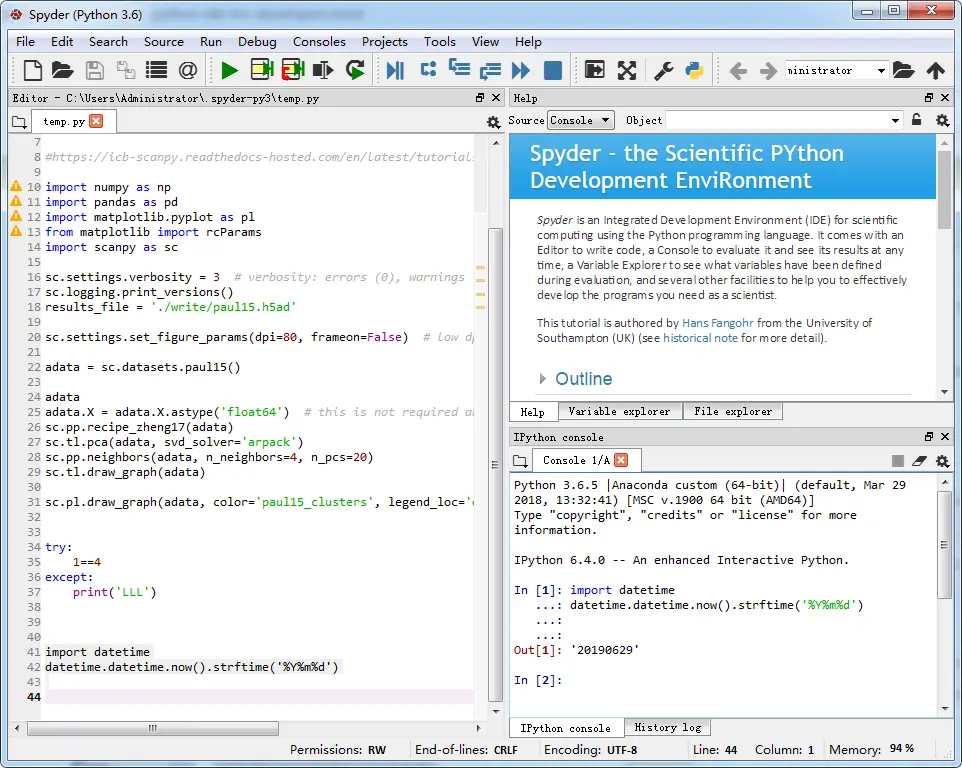Expand Object combo box dropdown arrow
Image resolution: width=962 pixels, height=768 pixels.
[895, 120]
